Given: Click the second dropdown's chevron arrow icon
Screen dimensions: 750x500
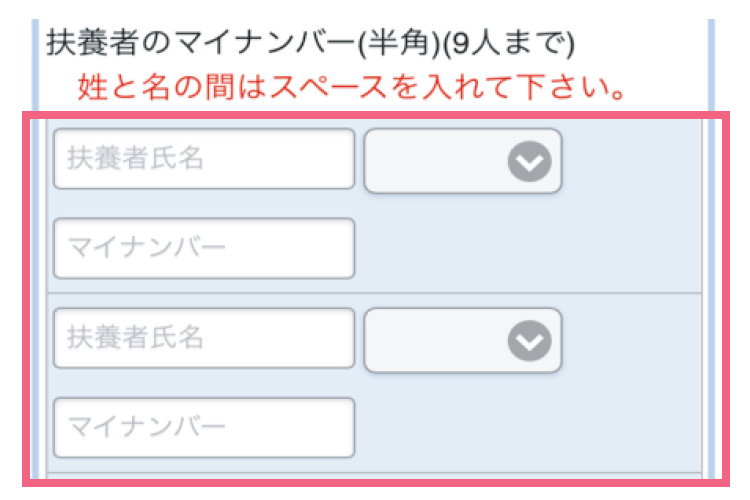Looking at the screenshot, I should [529, 339].
